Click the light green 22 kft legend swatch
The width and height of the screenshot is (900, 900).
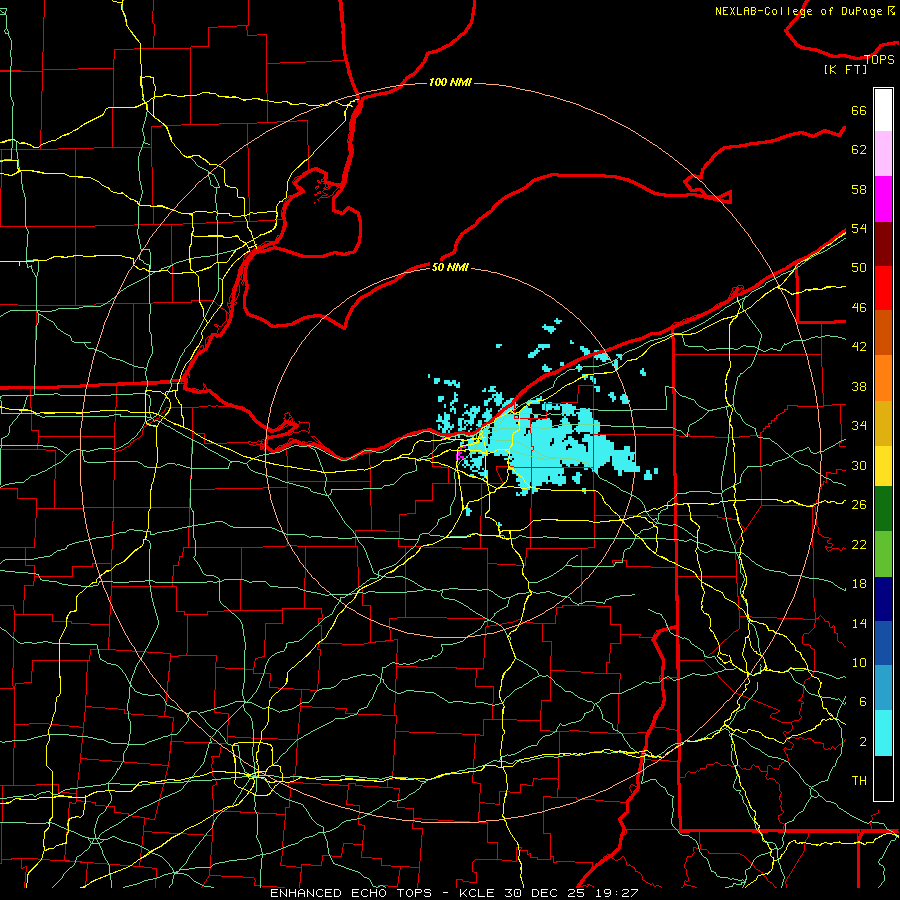tap(883, 554)
